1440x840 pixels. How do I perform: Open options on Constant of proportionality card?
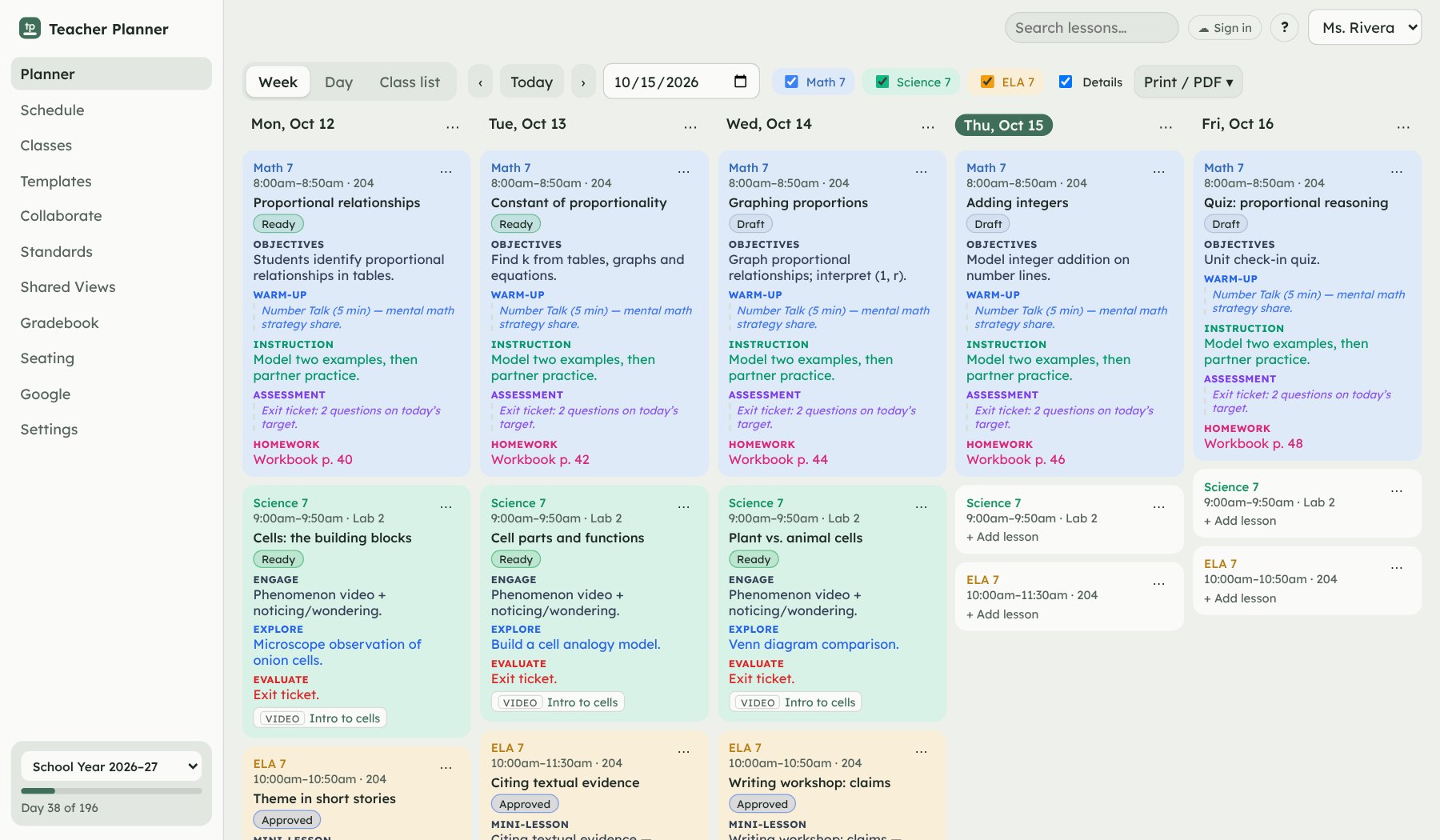(x=684, y=171)
